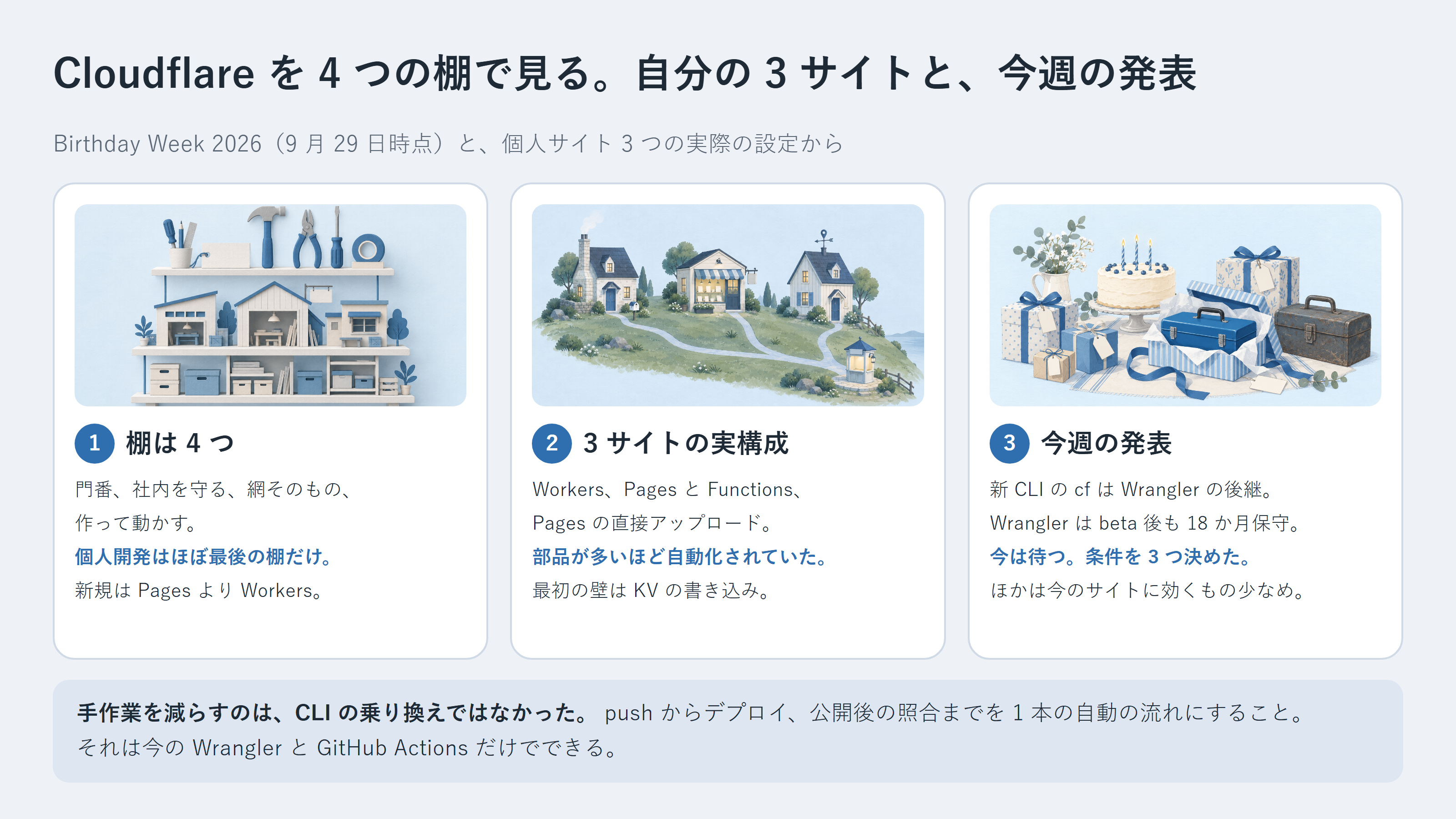
Task: Click the heading 今週の発表
Action: (1106, 443)
